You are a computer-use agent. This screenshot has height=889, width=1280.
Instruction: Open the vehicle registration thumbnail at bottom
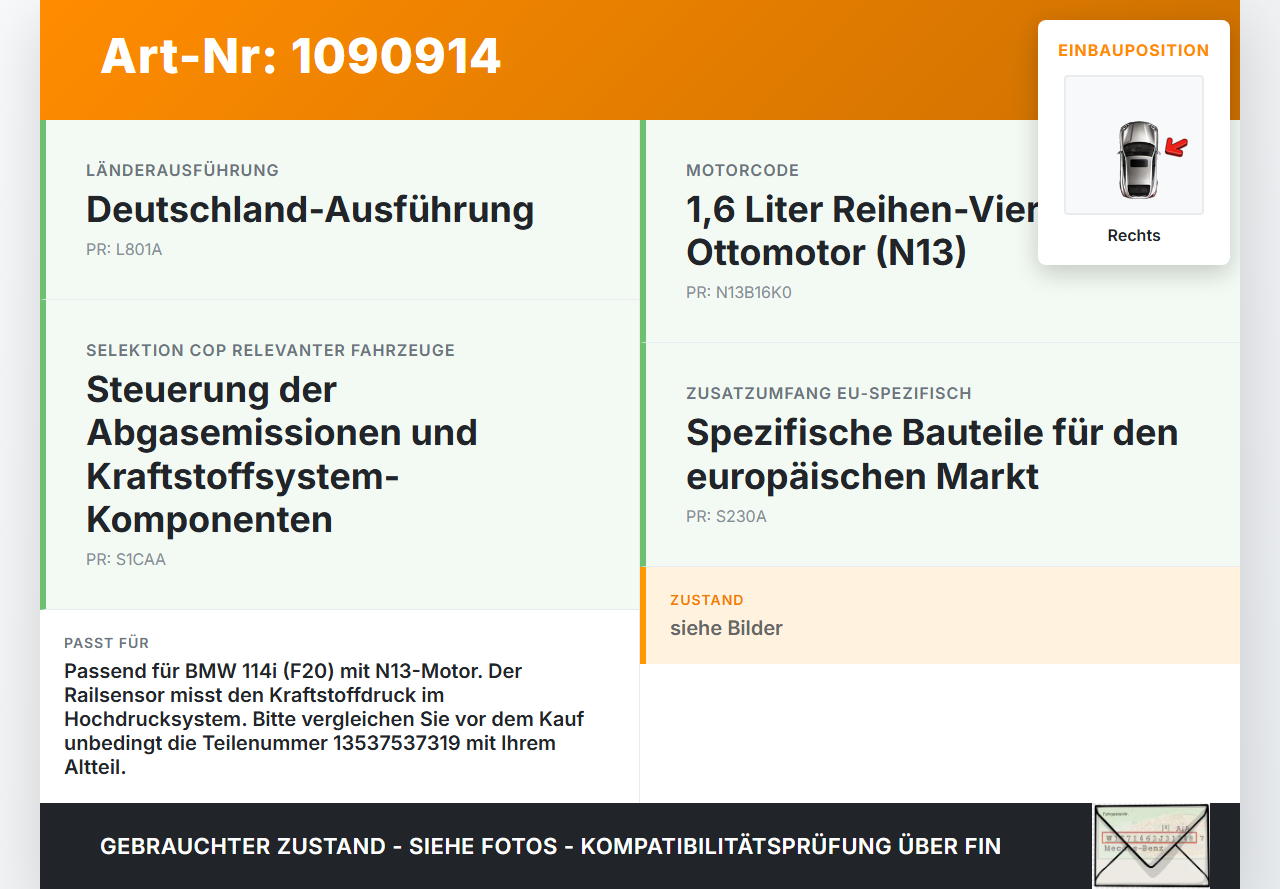(x=1151, y=846)
